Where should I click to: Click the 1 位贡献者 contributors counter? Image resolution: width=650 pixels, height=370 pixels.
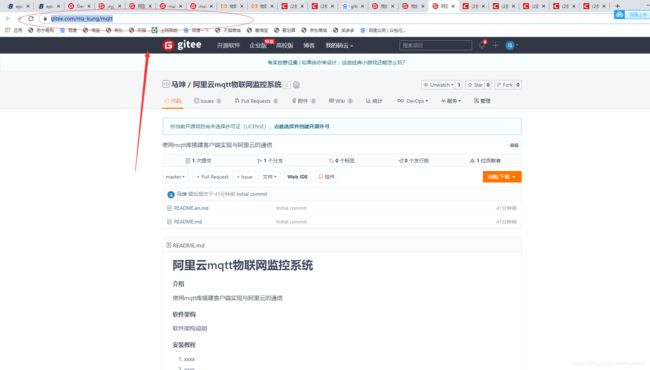tap(485, 160)
